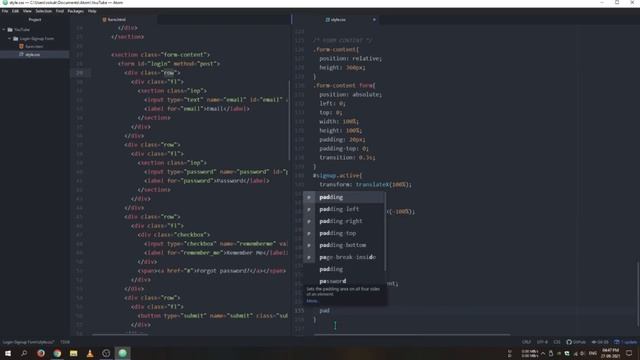Click 'transition: 0.3s;' line in CSS

347,158
